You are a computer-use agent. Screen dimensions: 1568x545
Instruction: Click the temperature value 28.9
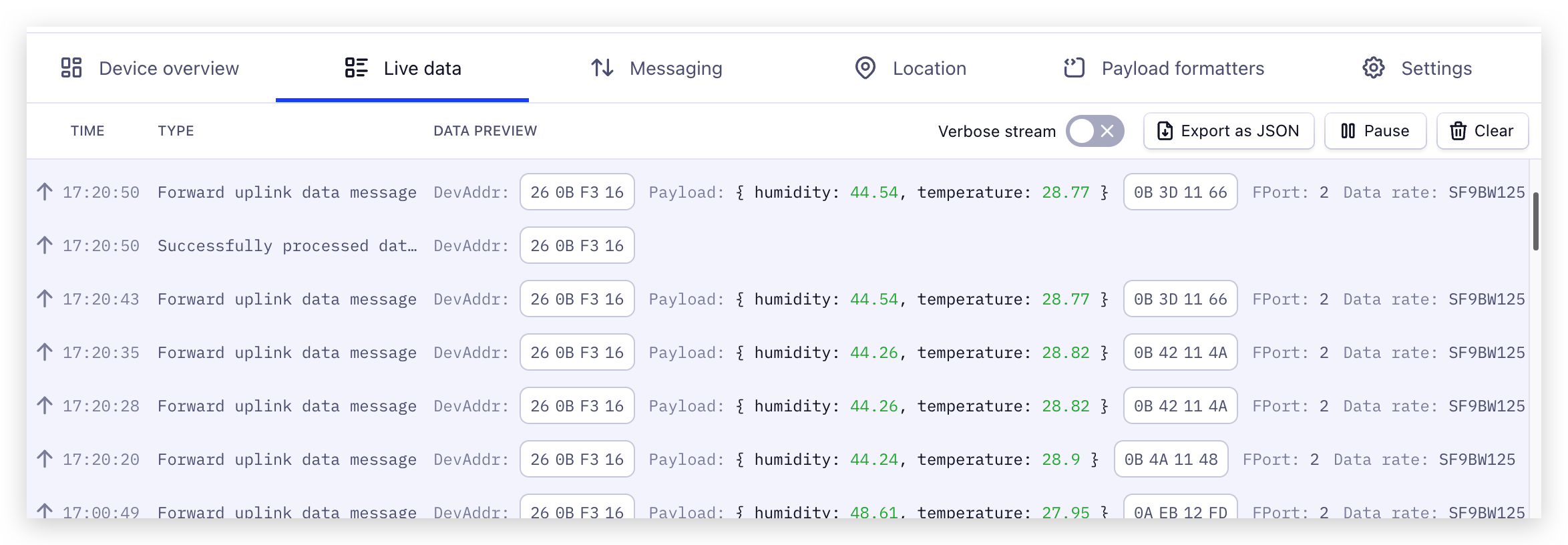1060,460
